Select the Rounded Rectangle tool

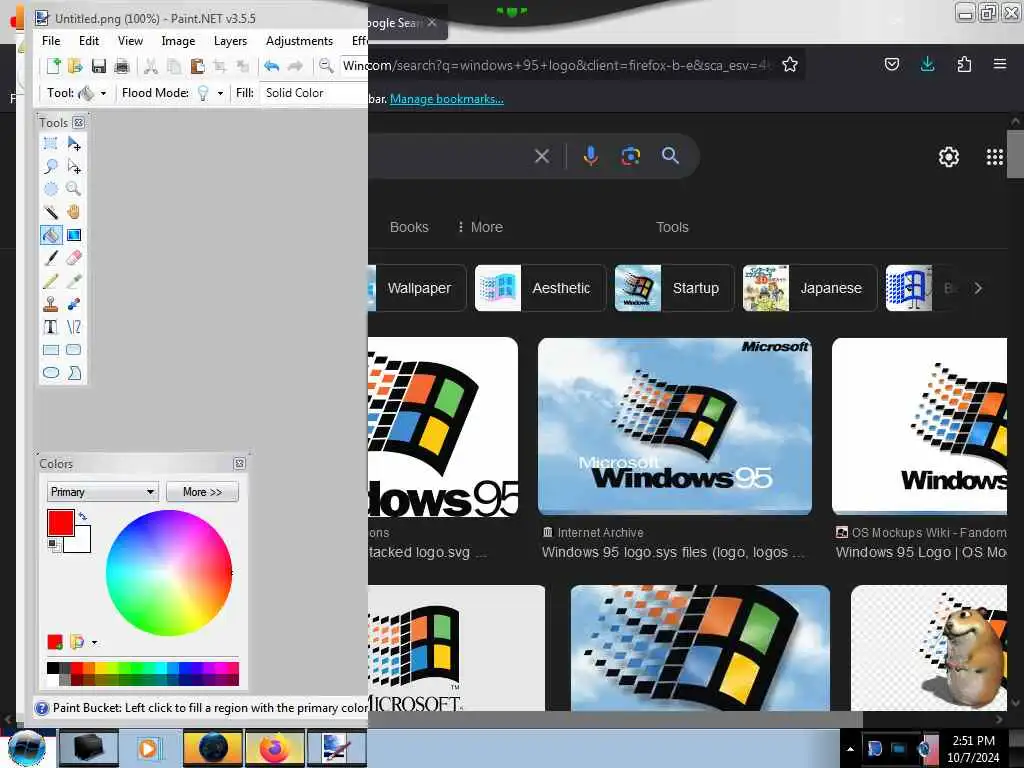click(x=74, y=350)
